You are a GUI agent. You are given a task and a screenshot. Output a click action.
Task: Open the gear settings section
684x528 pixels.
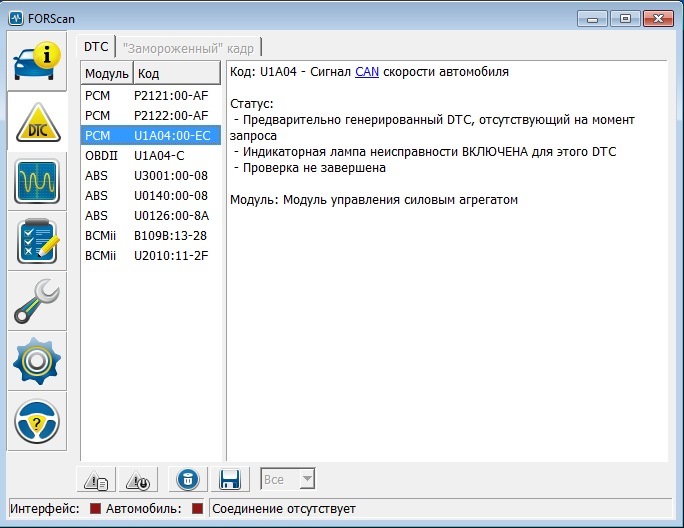[37, 361]
